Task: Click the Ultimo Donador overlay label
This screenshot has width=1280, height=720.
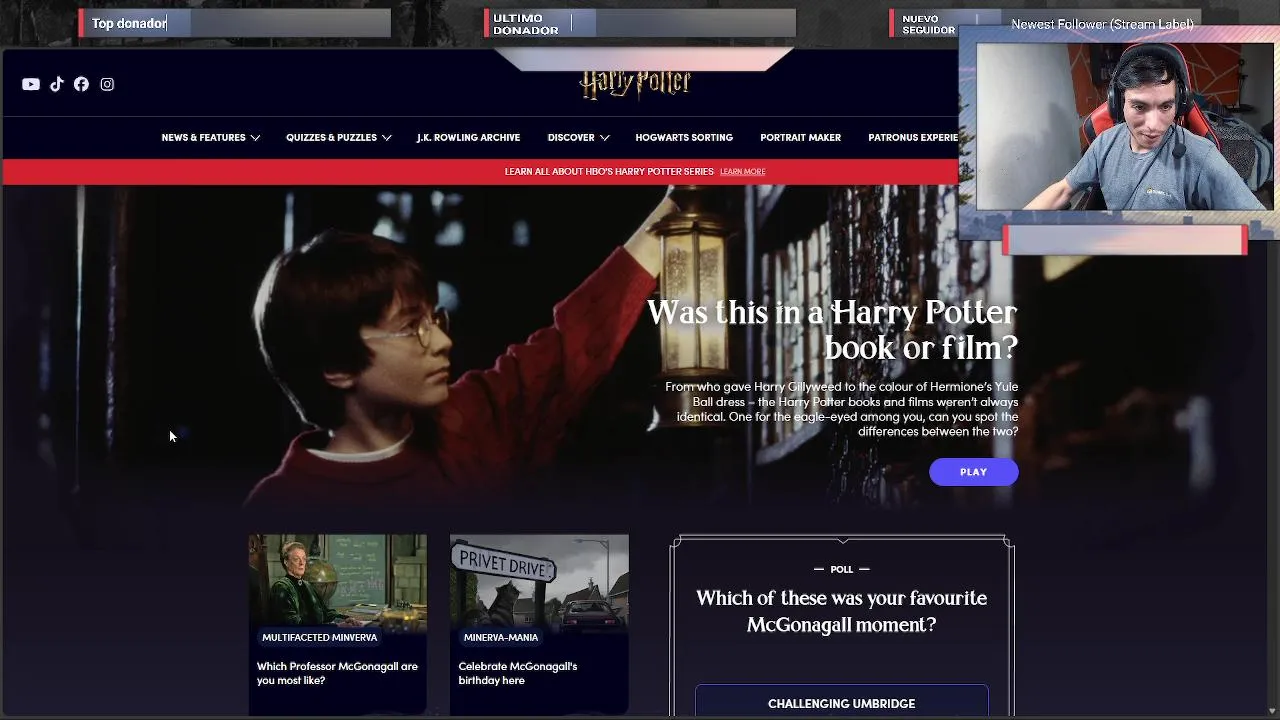Action: pyautogui.click(x=525, y=24)
